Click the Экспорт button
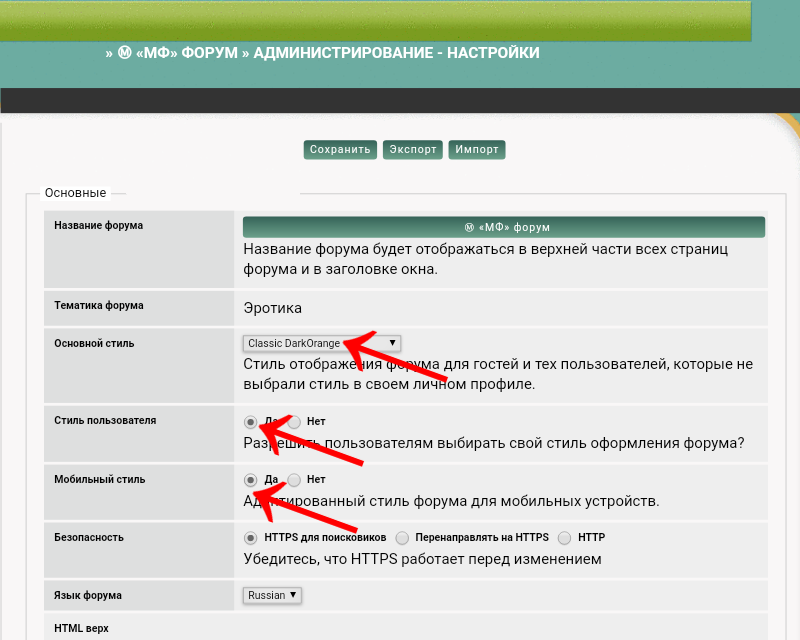The image size is (800, 640). pyautogui.click(x=413, y=150)
